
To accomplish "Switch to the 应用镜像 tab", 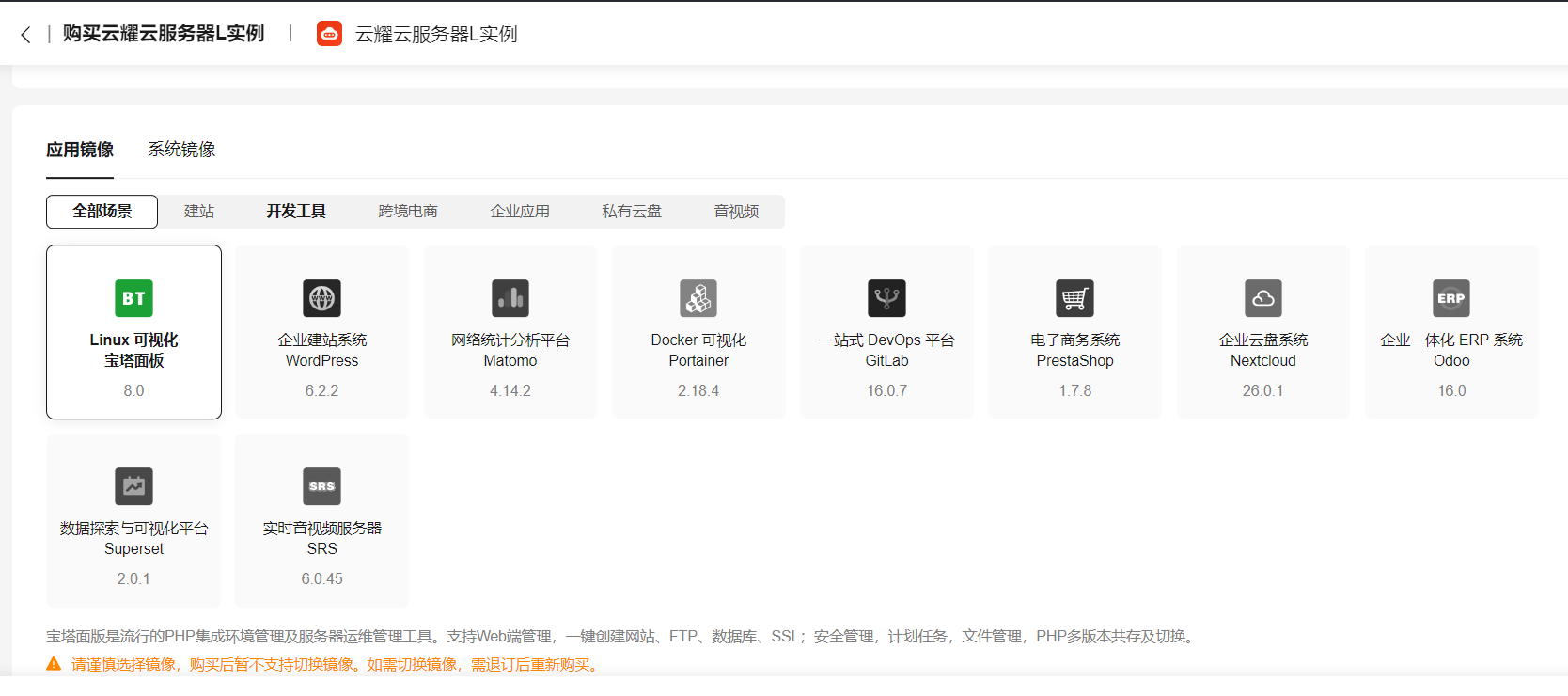I will [x=80, y=150].
